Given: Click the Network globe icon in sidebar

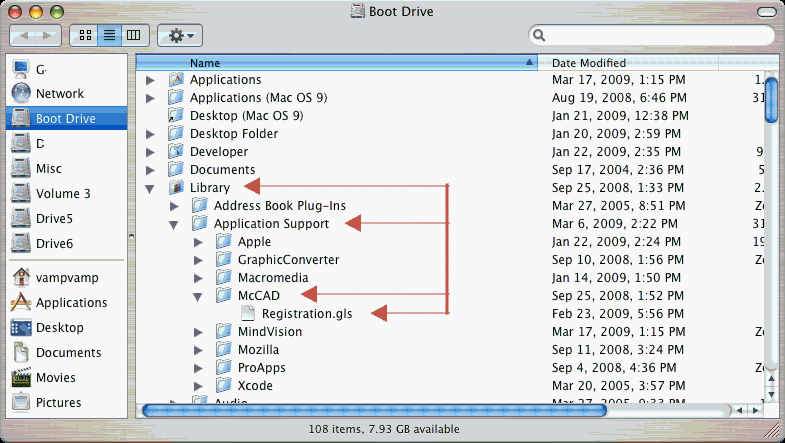Looking at the screenshot, I should click(22, 93).
